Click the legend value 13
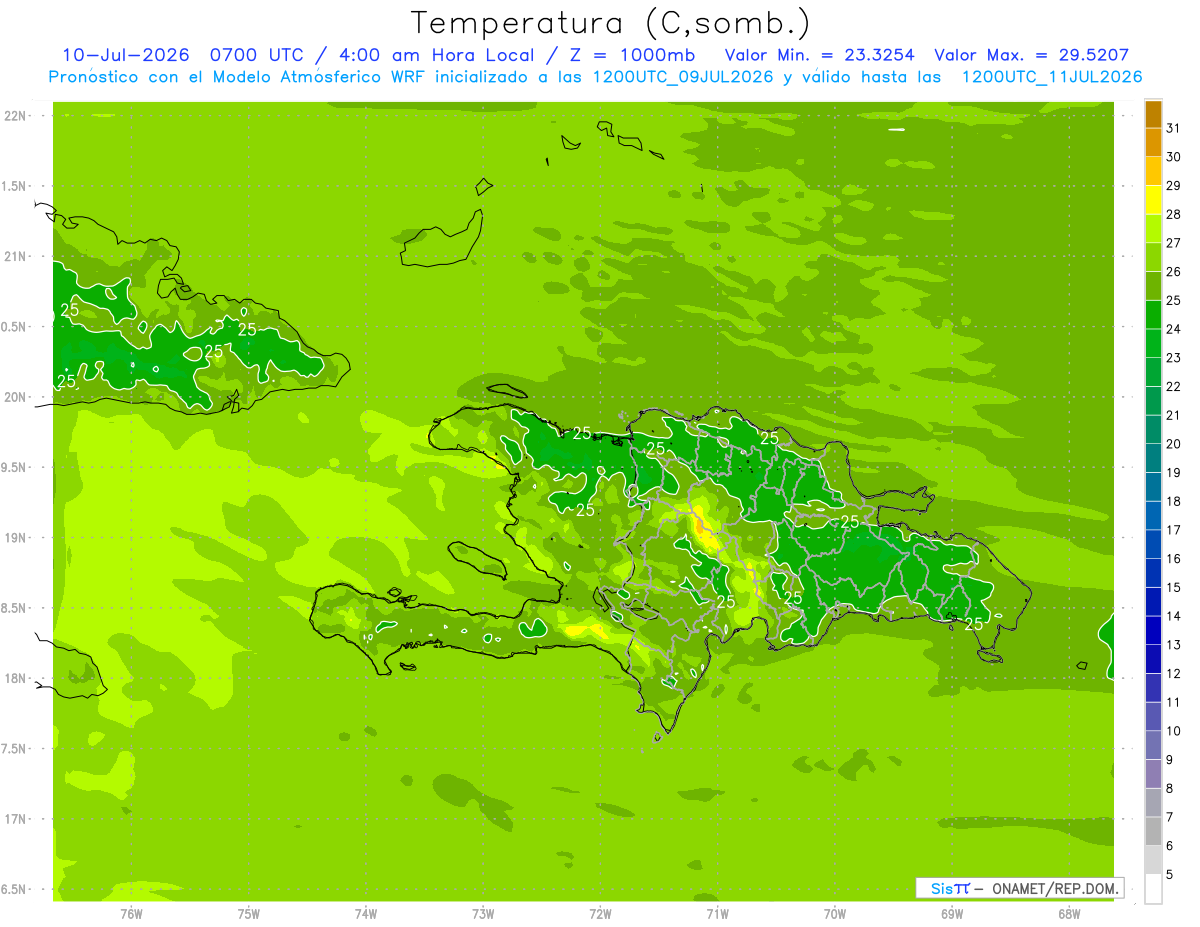Viewport: 1200px width, 927px height. coord(1174,645)
